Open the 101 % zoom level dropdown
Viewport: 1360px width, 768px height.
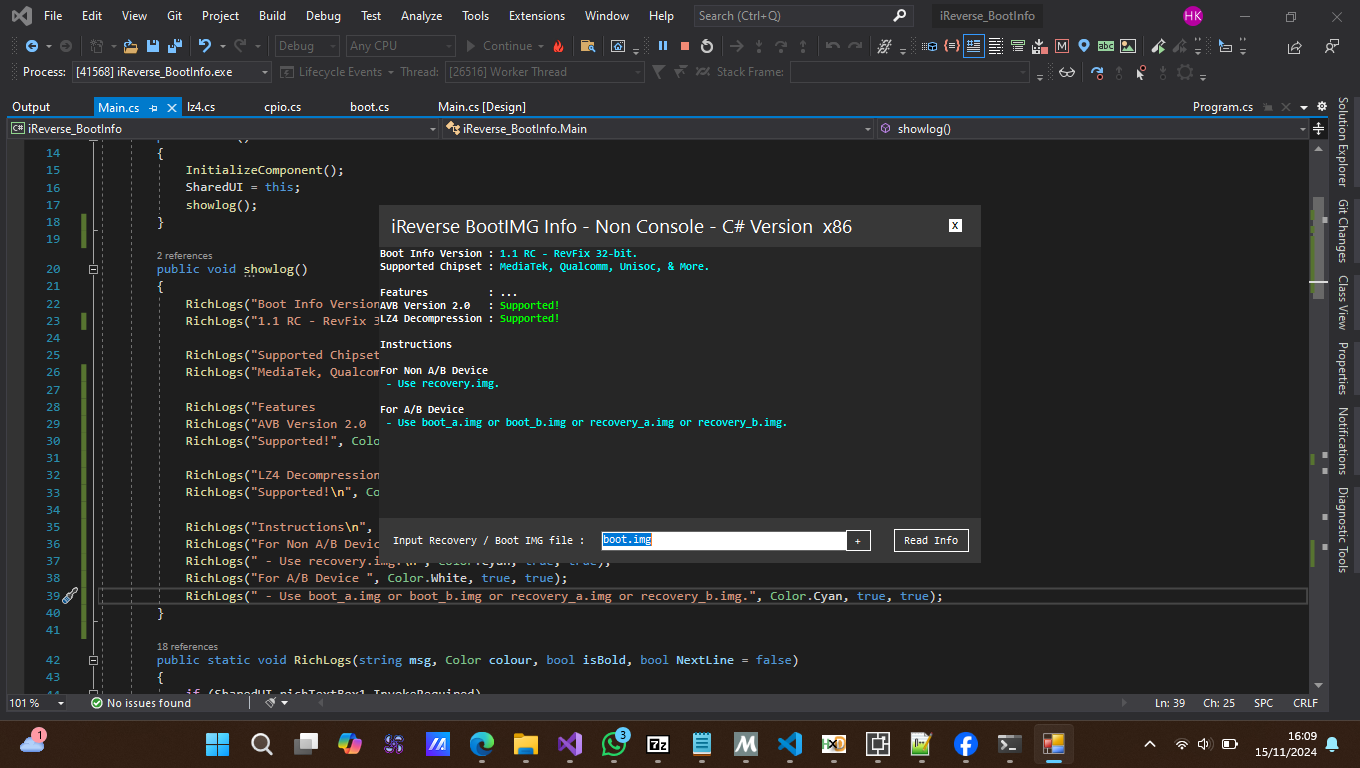click(x=38, y=703)
